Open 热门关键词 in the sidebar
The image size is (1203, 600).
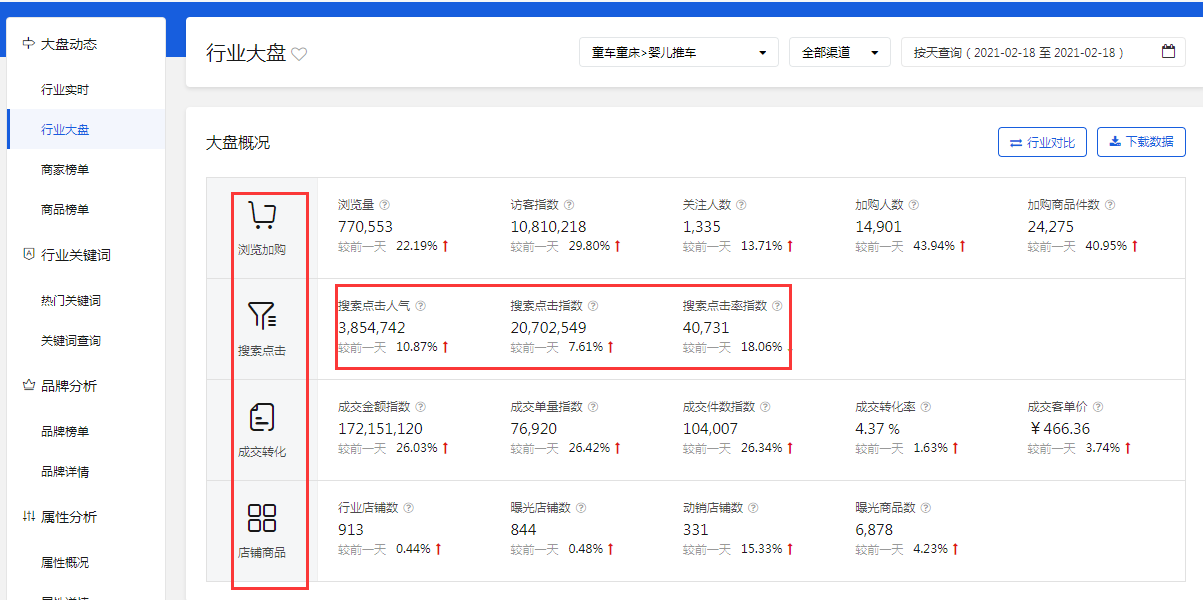pos(71,301)
